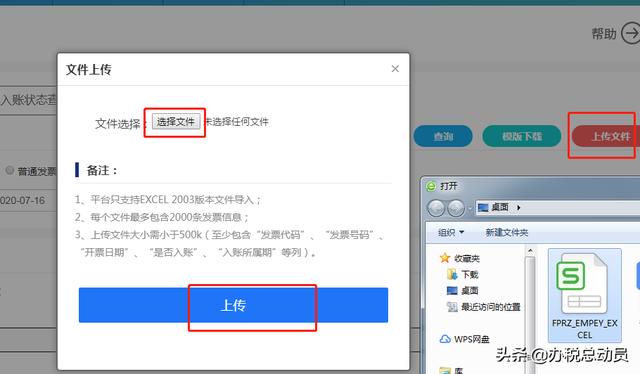Click the red 上传文件 button
Viewport: 640px width, 374px height.
tap(606, 136)
